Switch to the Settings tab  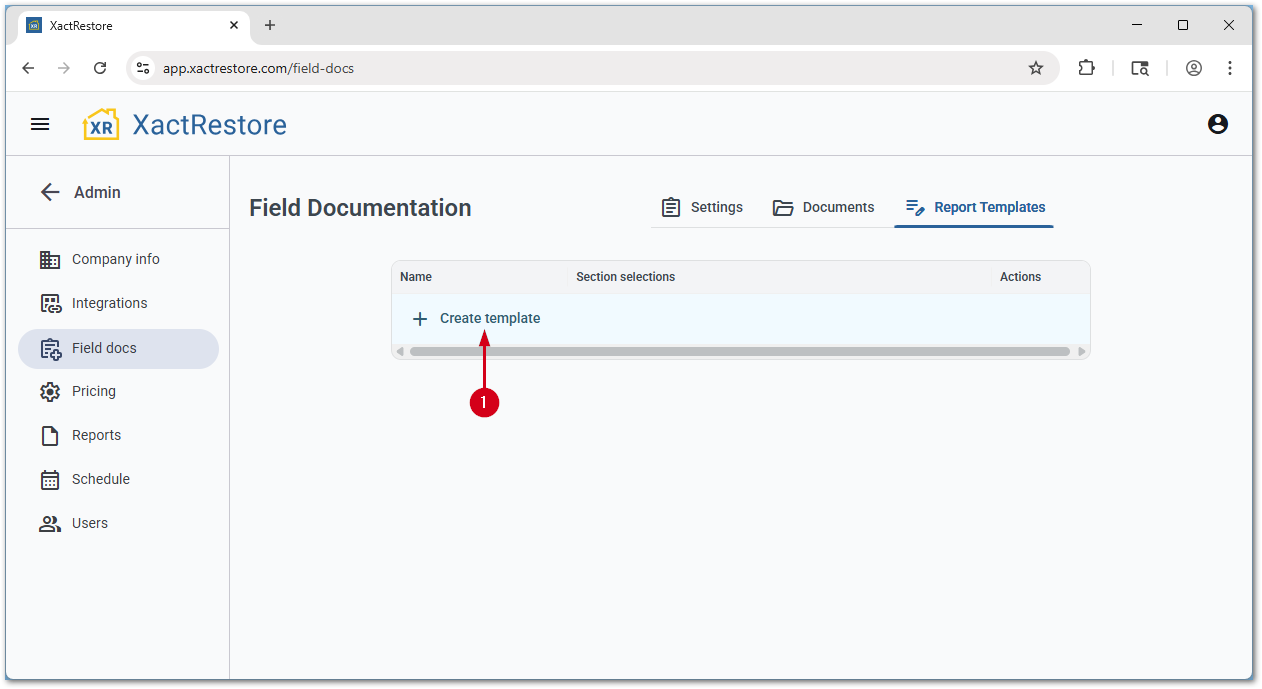point(702,207)
